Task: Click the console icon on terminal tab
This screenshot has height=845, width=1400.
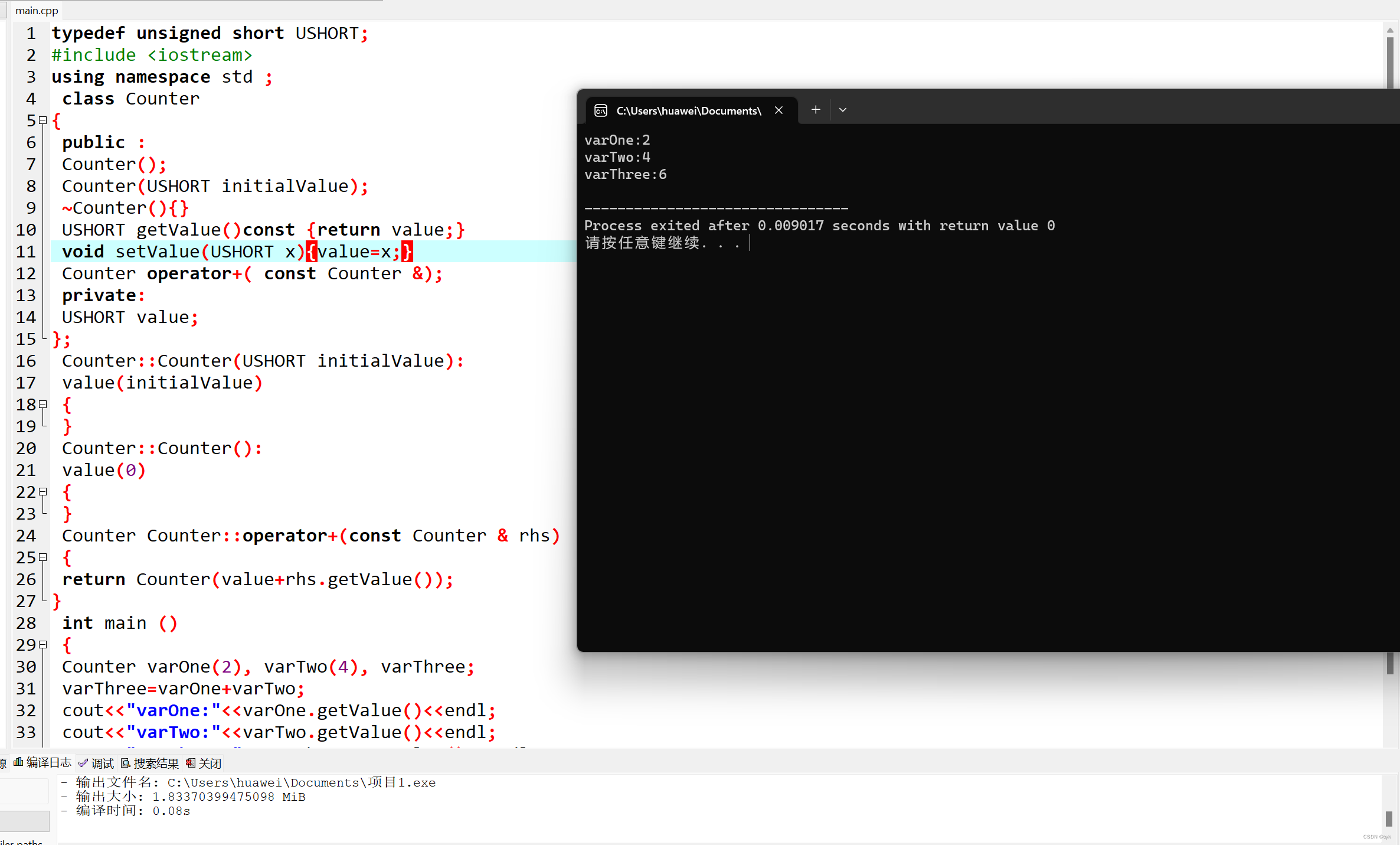Action: (601, 110)
